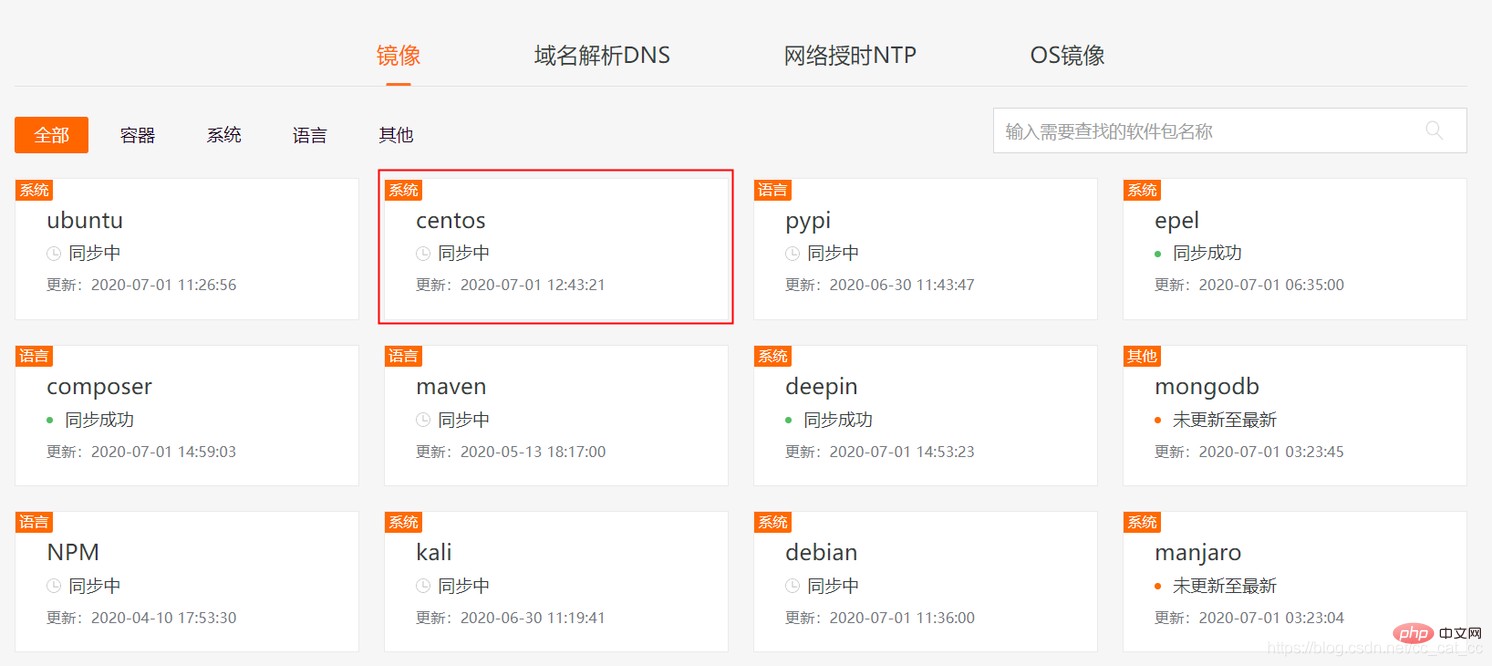Viewport: 1492px width, 666px height.
Task: Click the orange status dot on mongodb card
Action: (x=1158, y=420)
